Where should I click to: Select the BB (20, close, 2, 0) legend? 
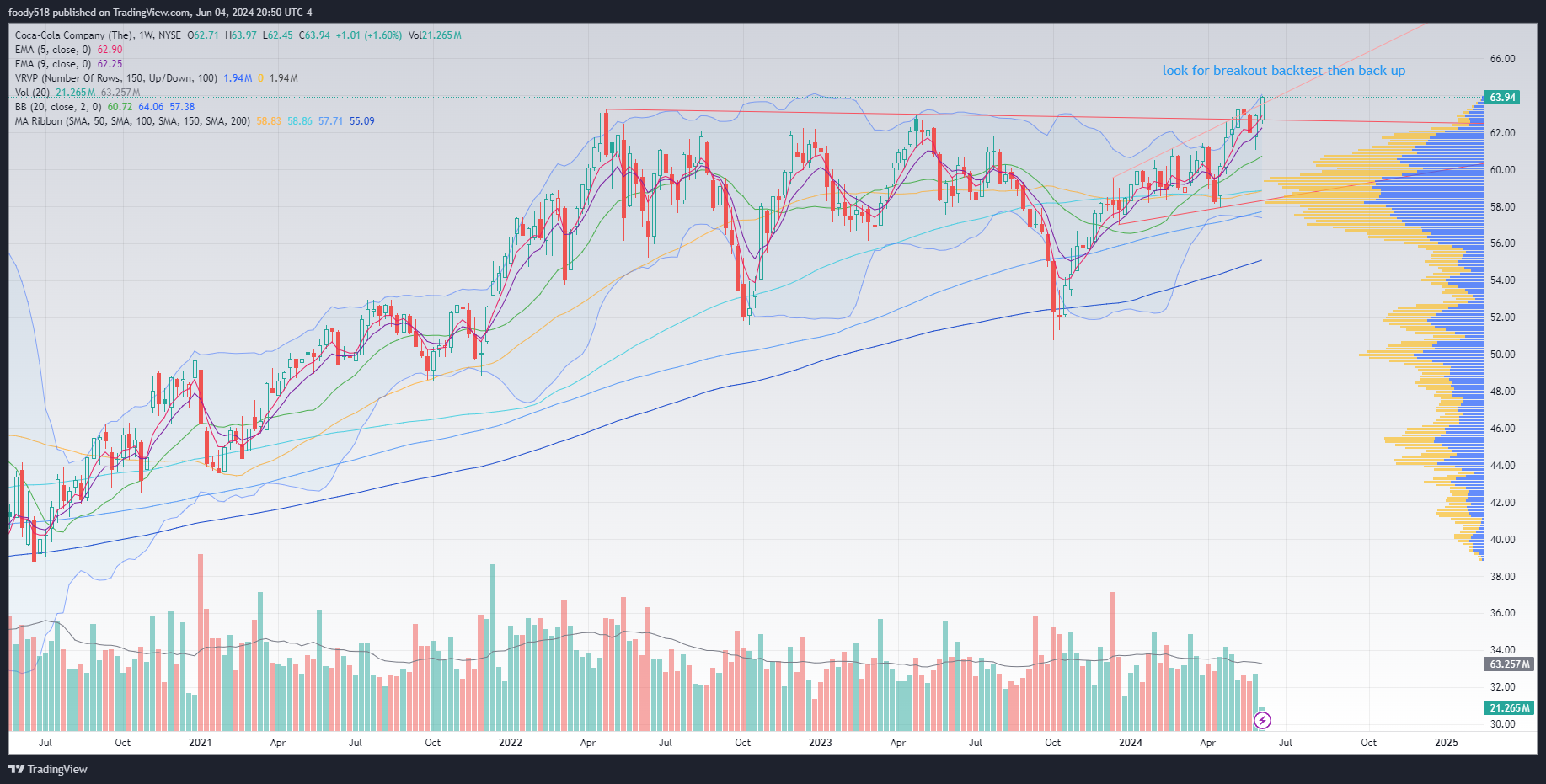[58, 107]
